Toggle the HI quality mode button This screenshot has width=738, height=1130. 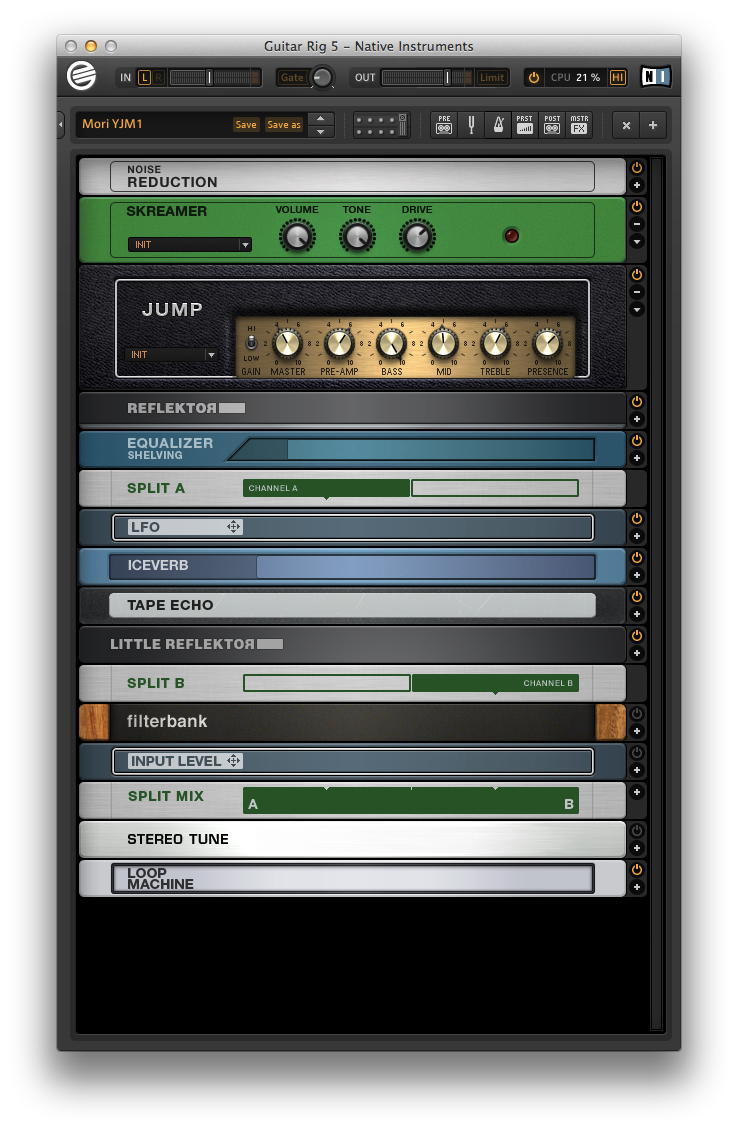tap(618, 77)
